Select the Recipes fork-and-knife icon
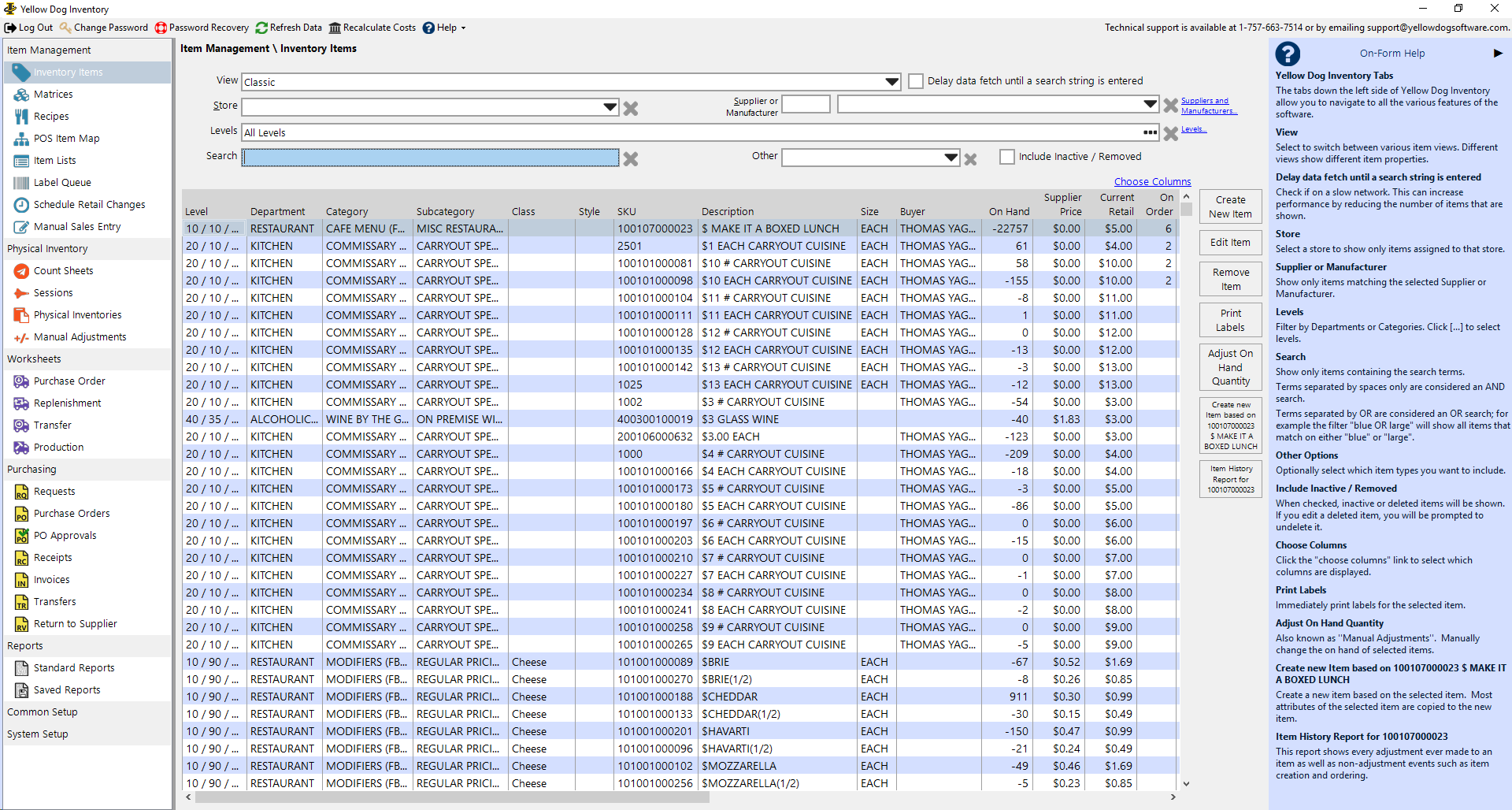Image resolution: width=1512 pixels, height=810 pixels. tap(21, 117)
